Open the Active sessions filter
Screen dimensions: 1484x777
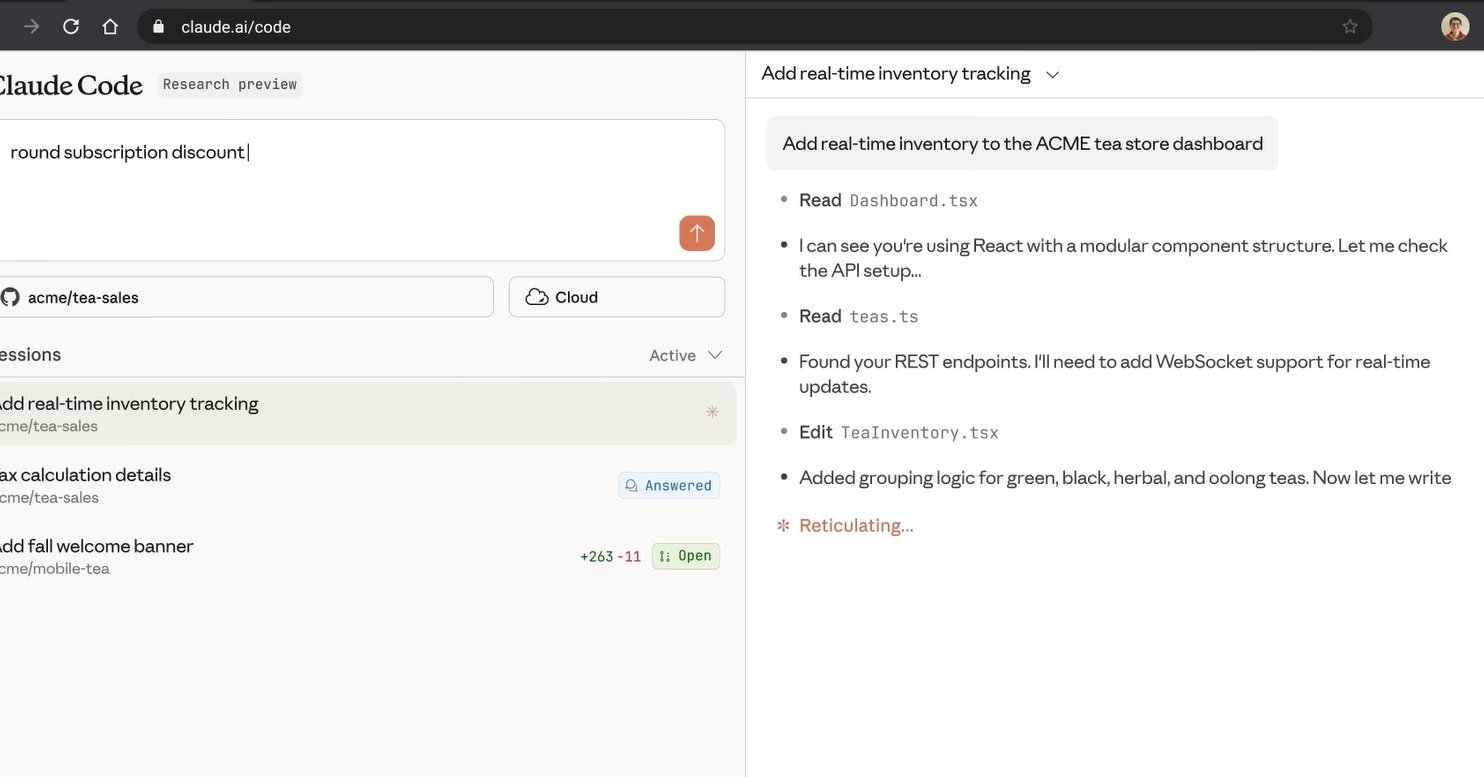tap(685, 355)
